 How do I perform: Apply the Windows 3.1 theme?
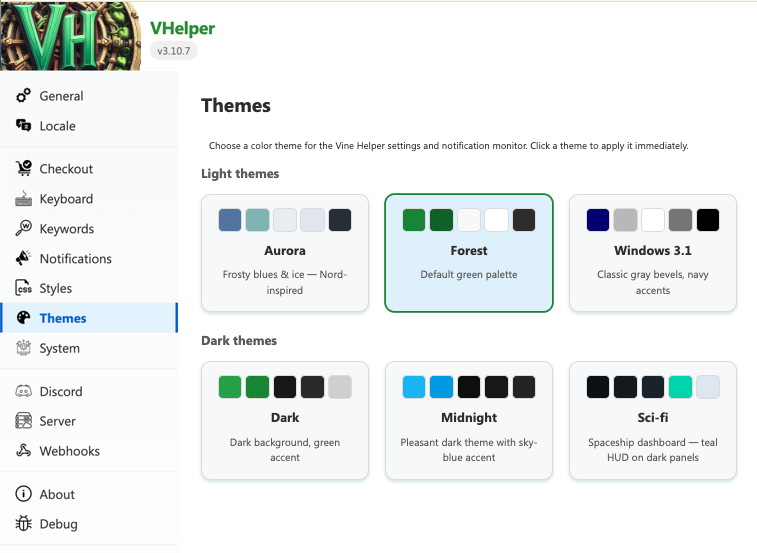652,253
